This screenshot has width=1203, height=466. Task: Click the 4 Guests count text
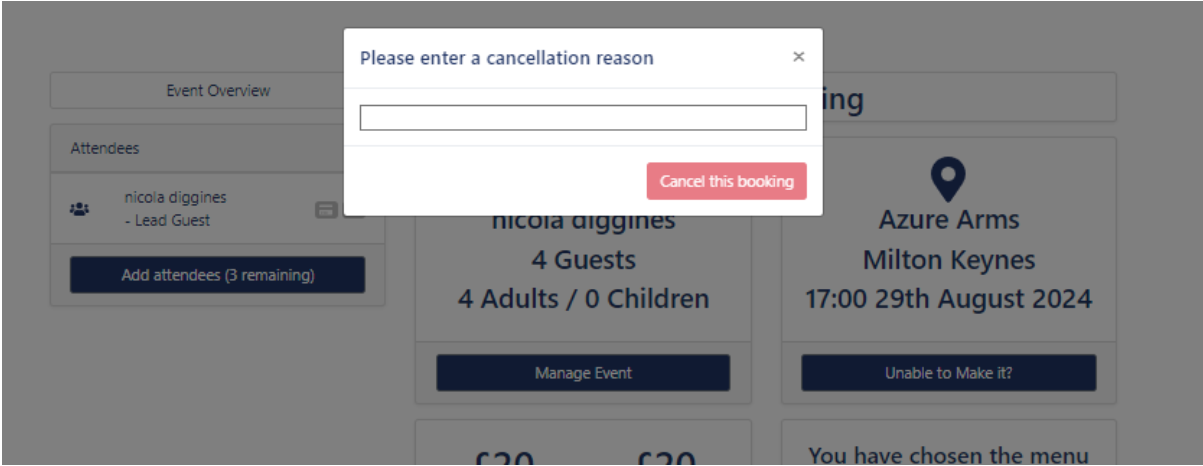pos(583,261)
